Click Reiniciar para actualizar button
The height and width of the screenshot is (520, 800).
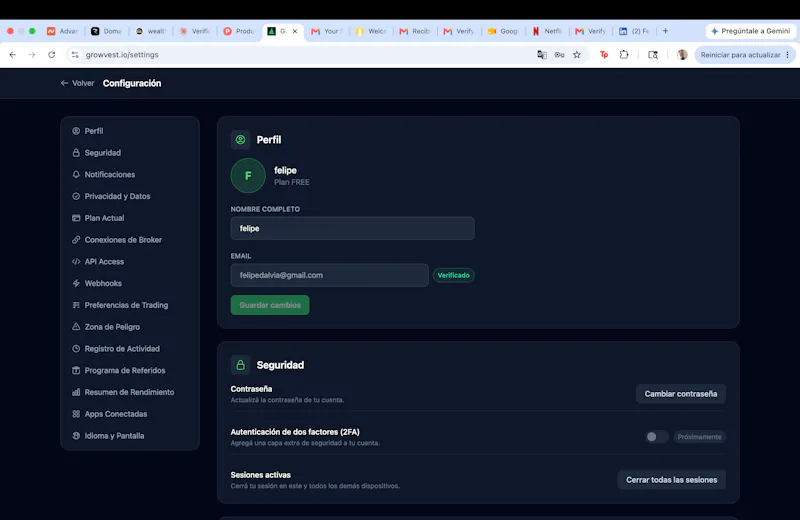point(740,55)
